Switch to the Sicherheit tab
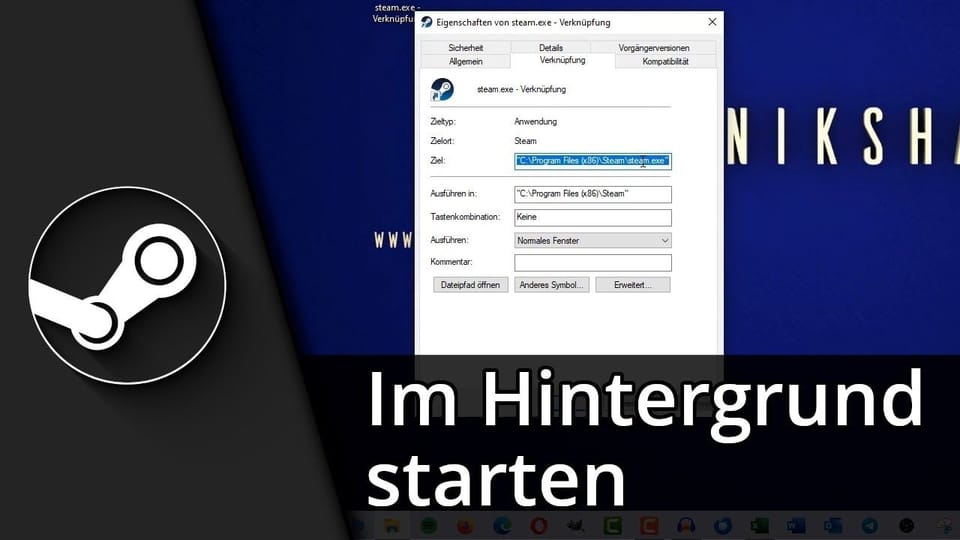The width and height of the screenshot is (960, 540). coord(465,47)
